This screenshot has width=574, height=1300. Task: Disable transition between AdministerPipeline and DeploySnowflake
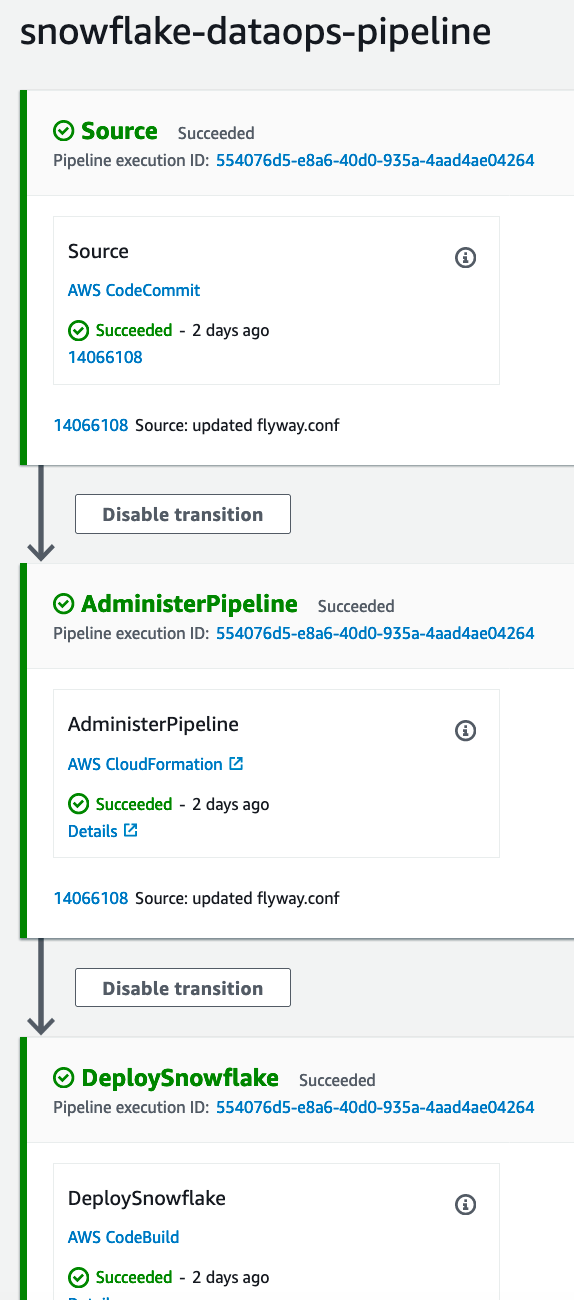tap(183, 988)
